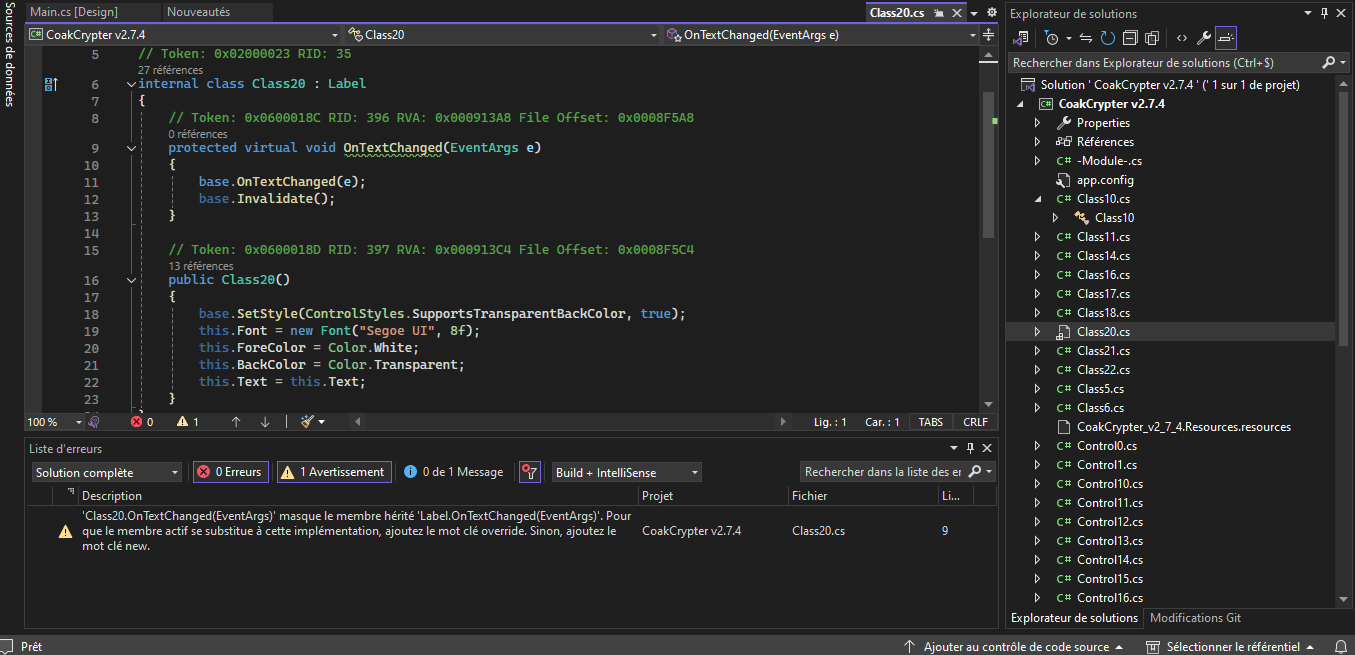Click the View Code angle-brackets icon
1355x655 pixels.
(1181, 38)
